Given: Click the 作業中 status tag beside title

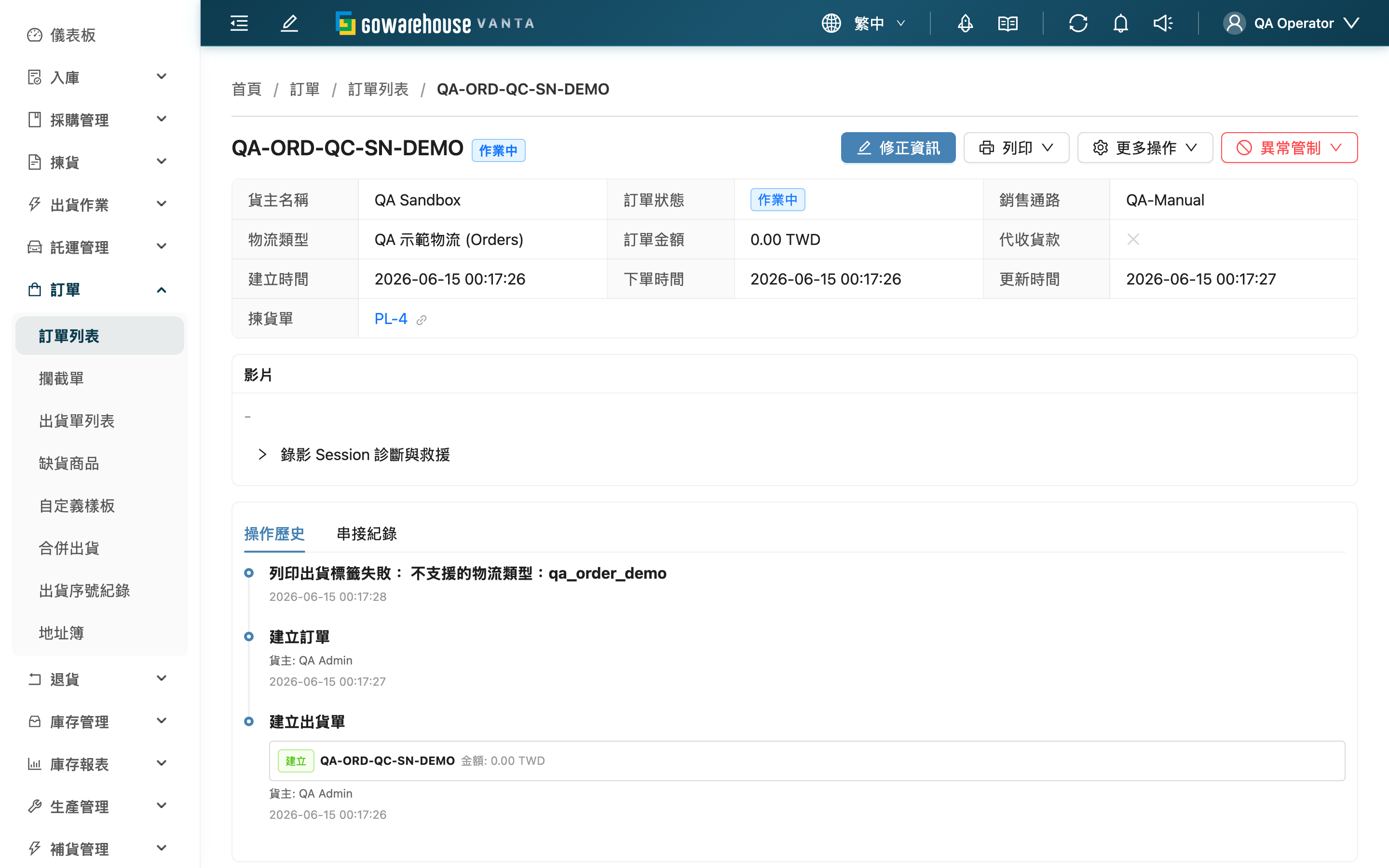Looking at the screenshot, I should (498, 150).
